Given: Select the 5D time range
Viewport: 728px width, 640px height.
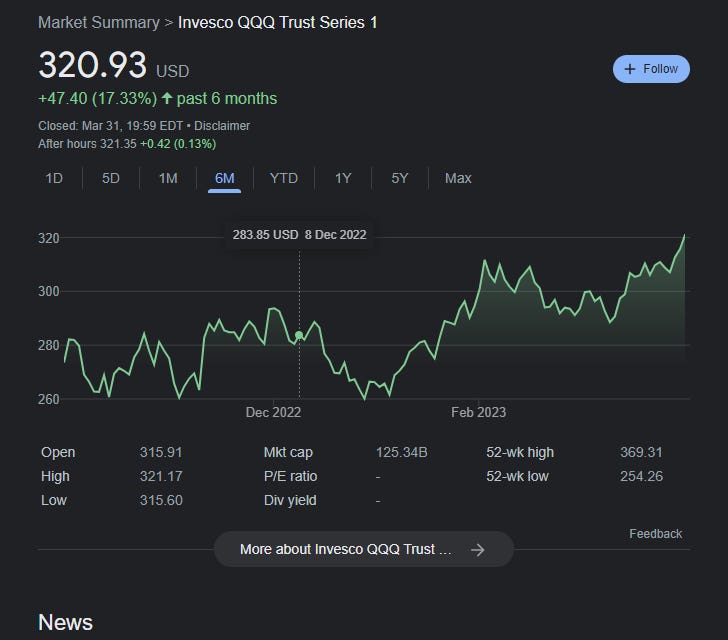Looking at the screenshot, I should coord(111,178).
